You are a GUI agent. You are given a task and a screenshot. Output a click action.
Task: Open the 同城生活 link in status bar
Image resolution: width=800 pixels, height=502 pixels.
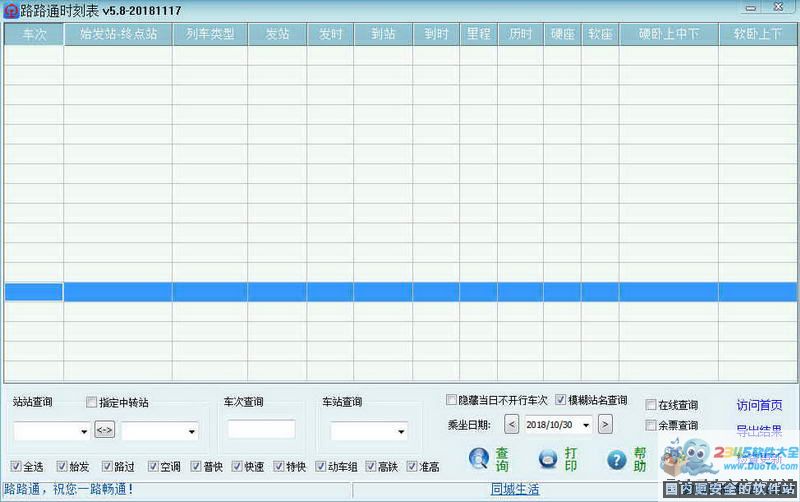(x=515, y=489)
